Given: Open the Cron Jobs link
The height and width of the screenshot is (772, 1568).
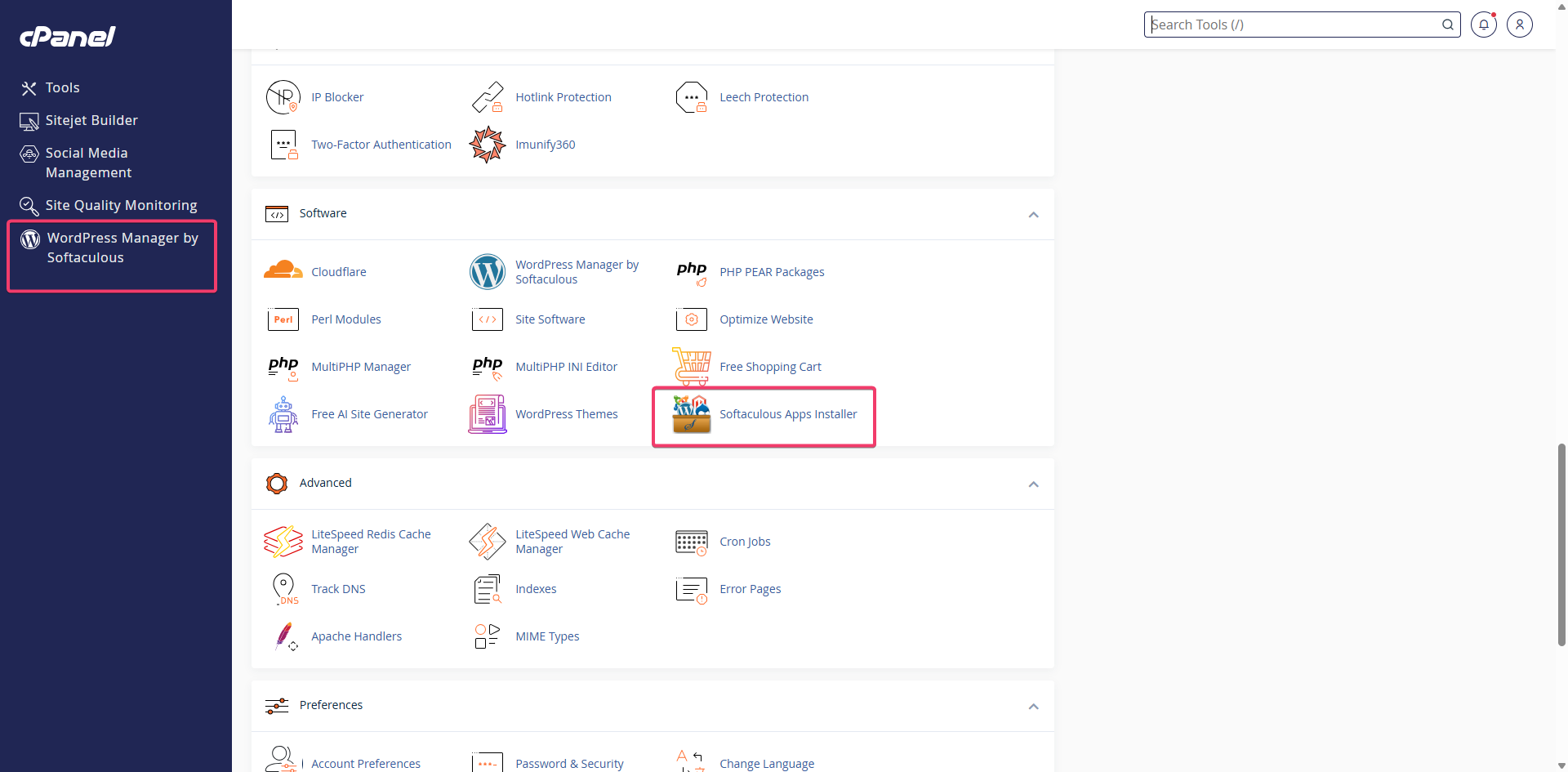Looking at the screenshot, I should coord(745,542).
